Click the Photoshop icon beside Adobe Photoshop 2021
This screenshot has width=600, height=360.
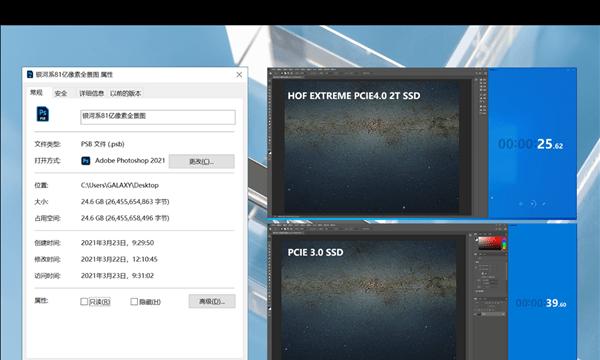(x=86, y=161)
